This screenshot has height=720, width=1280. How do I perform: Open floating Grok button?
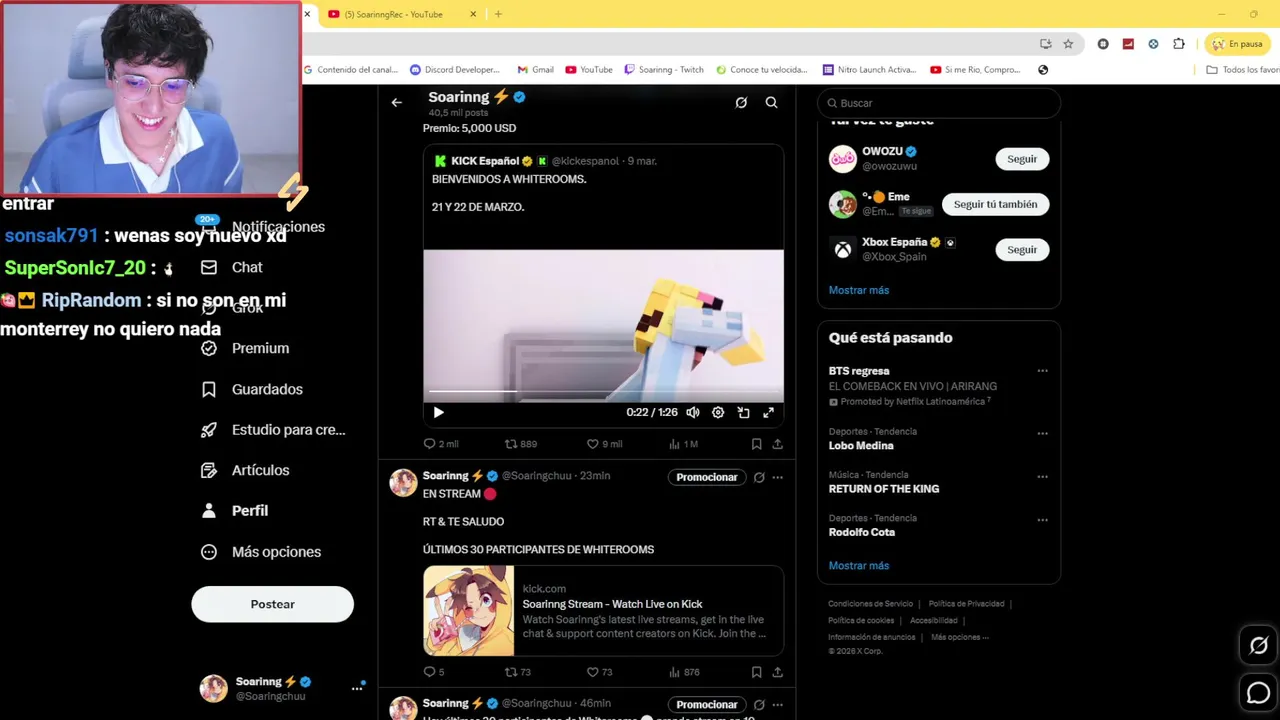coord(1258,646)
